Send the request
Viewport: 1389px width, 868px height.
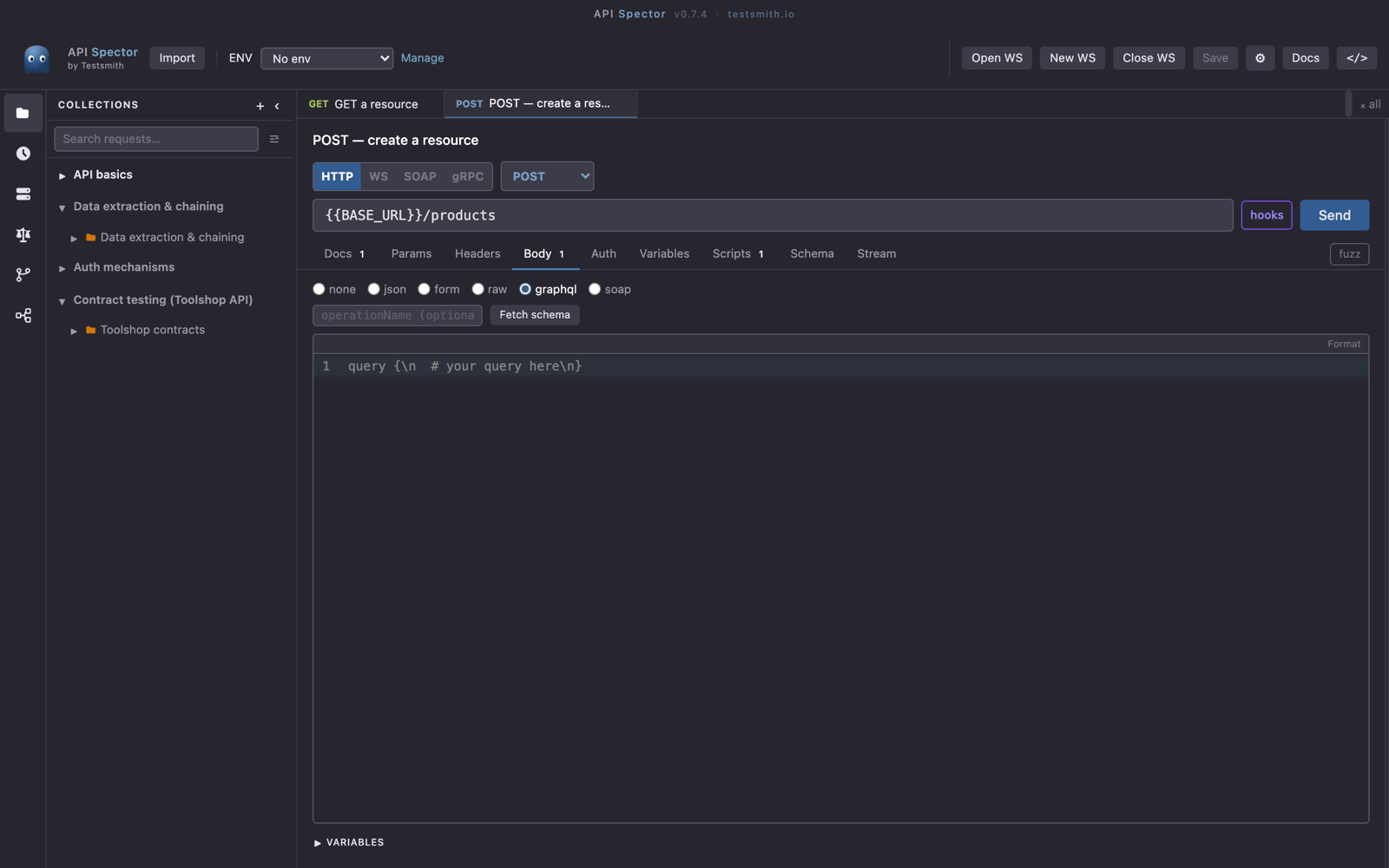(1334, 215)
